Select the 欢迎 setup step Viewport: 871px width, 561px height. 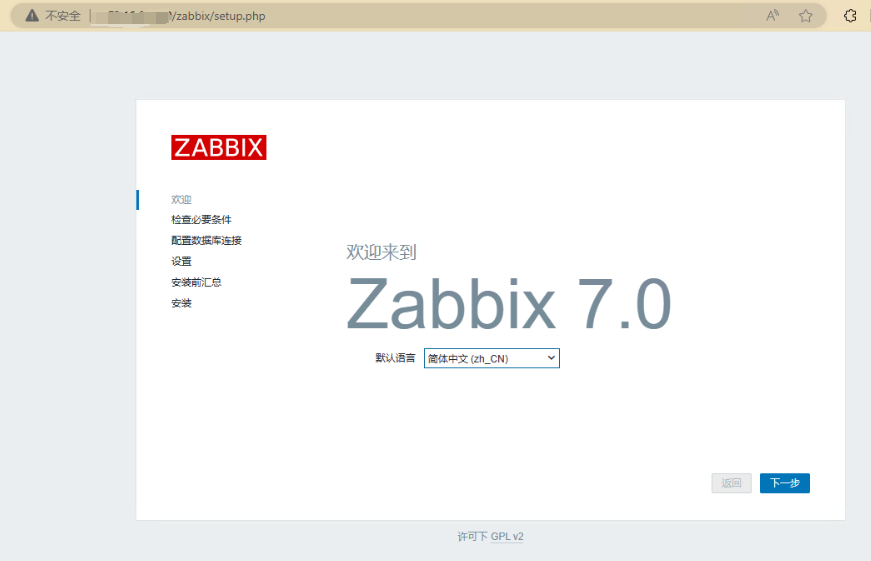click(181, 199)
